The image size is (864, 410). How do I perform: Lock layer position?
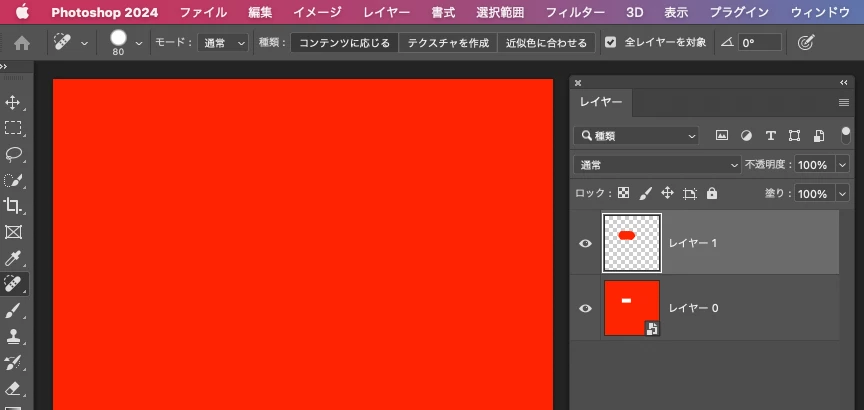667,193
